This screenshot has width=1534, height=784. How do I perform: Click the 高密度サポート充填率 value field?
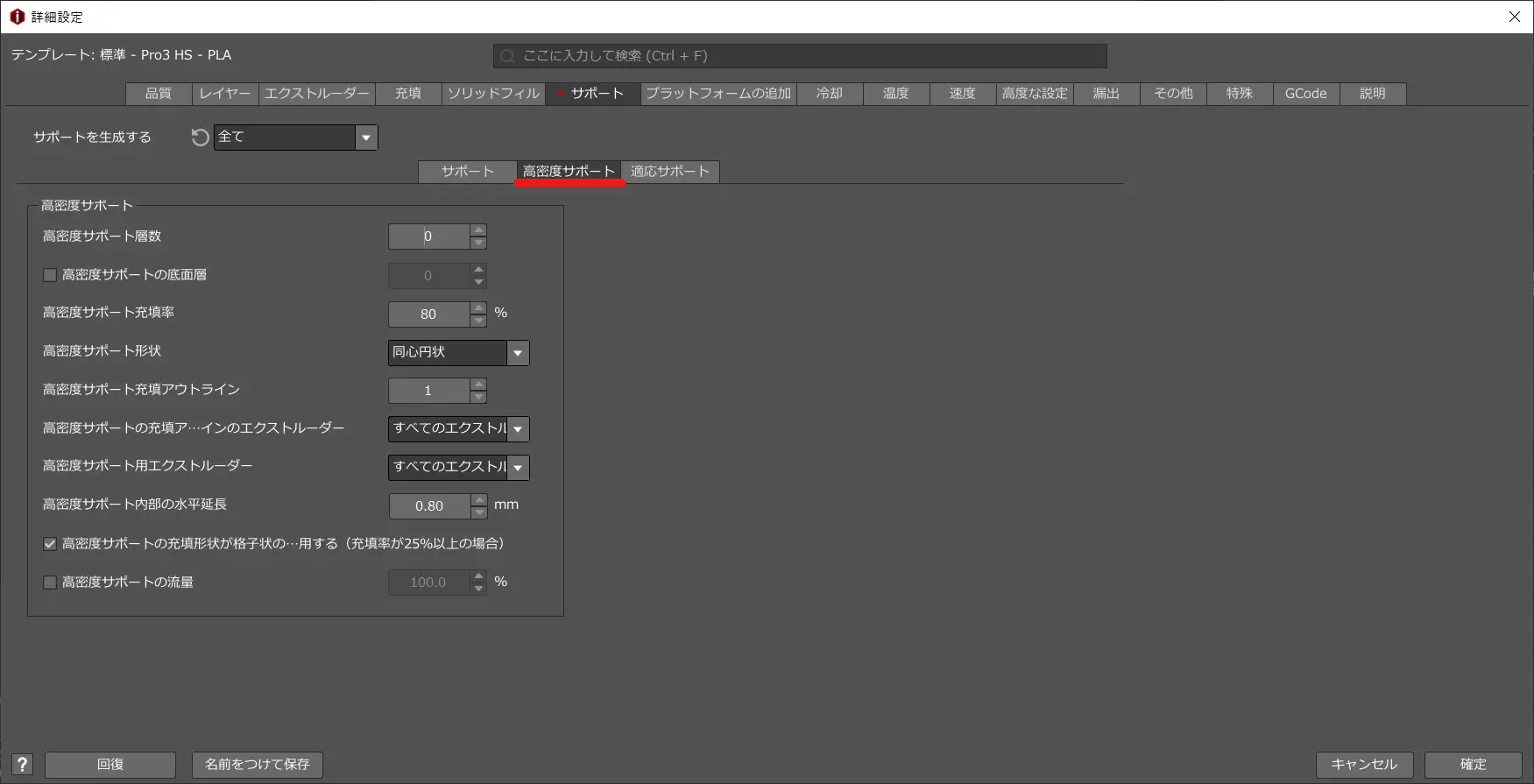pos(428,314)
